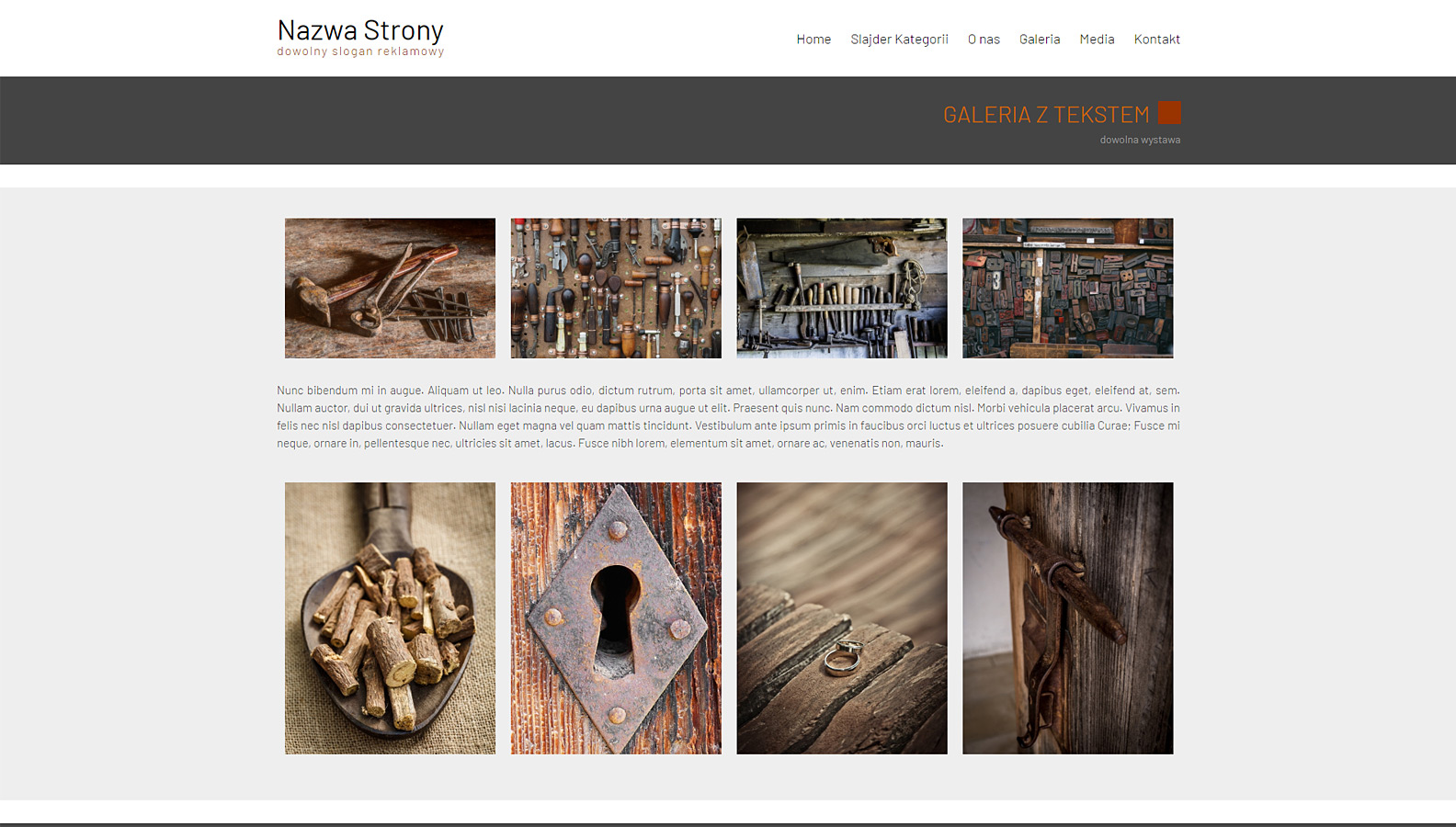Open the Home menu item
Screen dimensions: 1456x827
813,40
